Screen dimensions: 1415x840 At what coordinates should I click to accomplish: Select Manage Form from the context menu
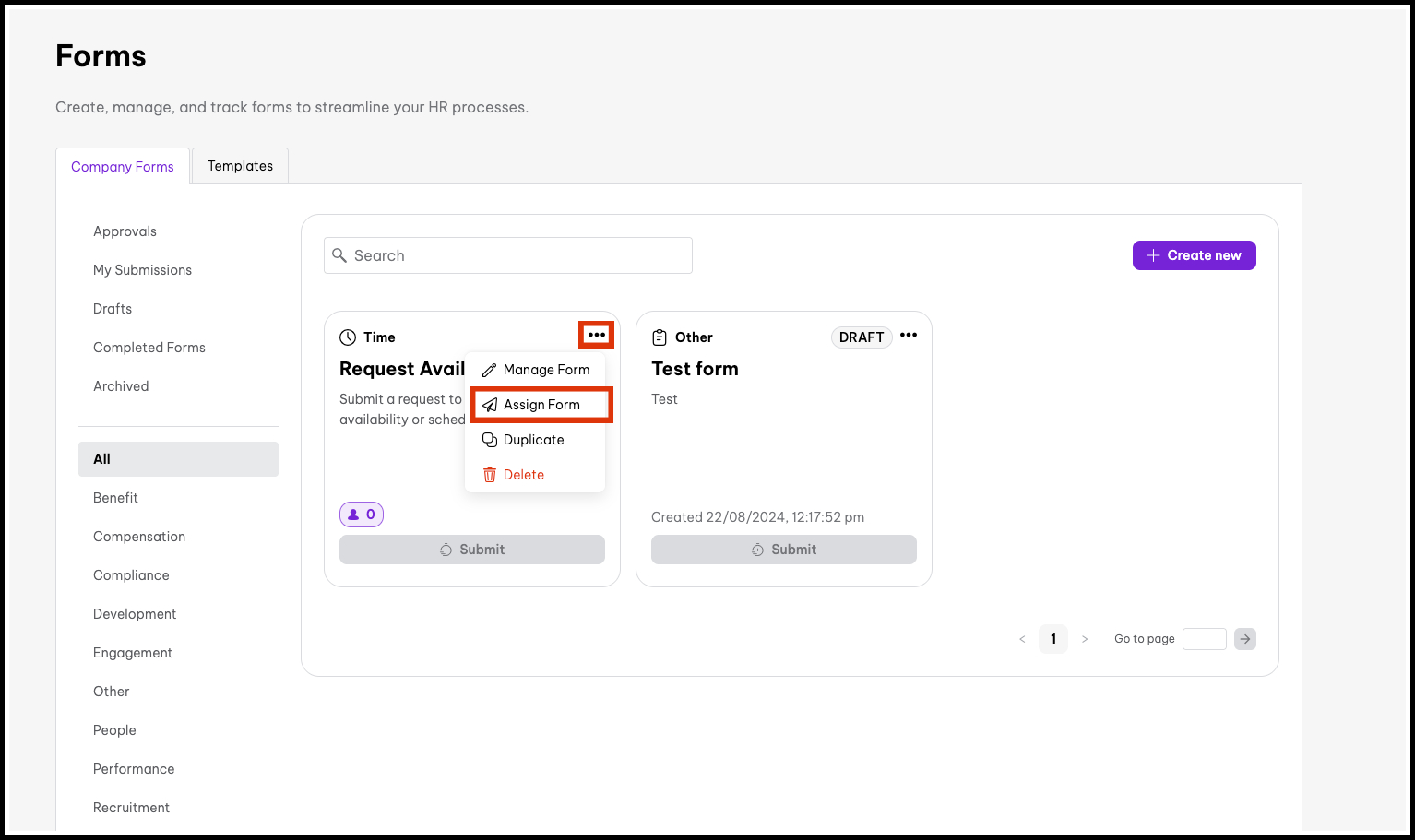[x=536, y=370]
